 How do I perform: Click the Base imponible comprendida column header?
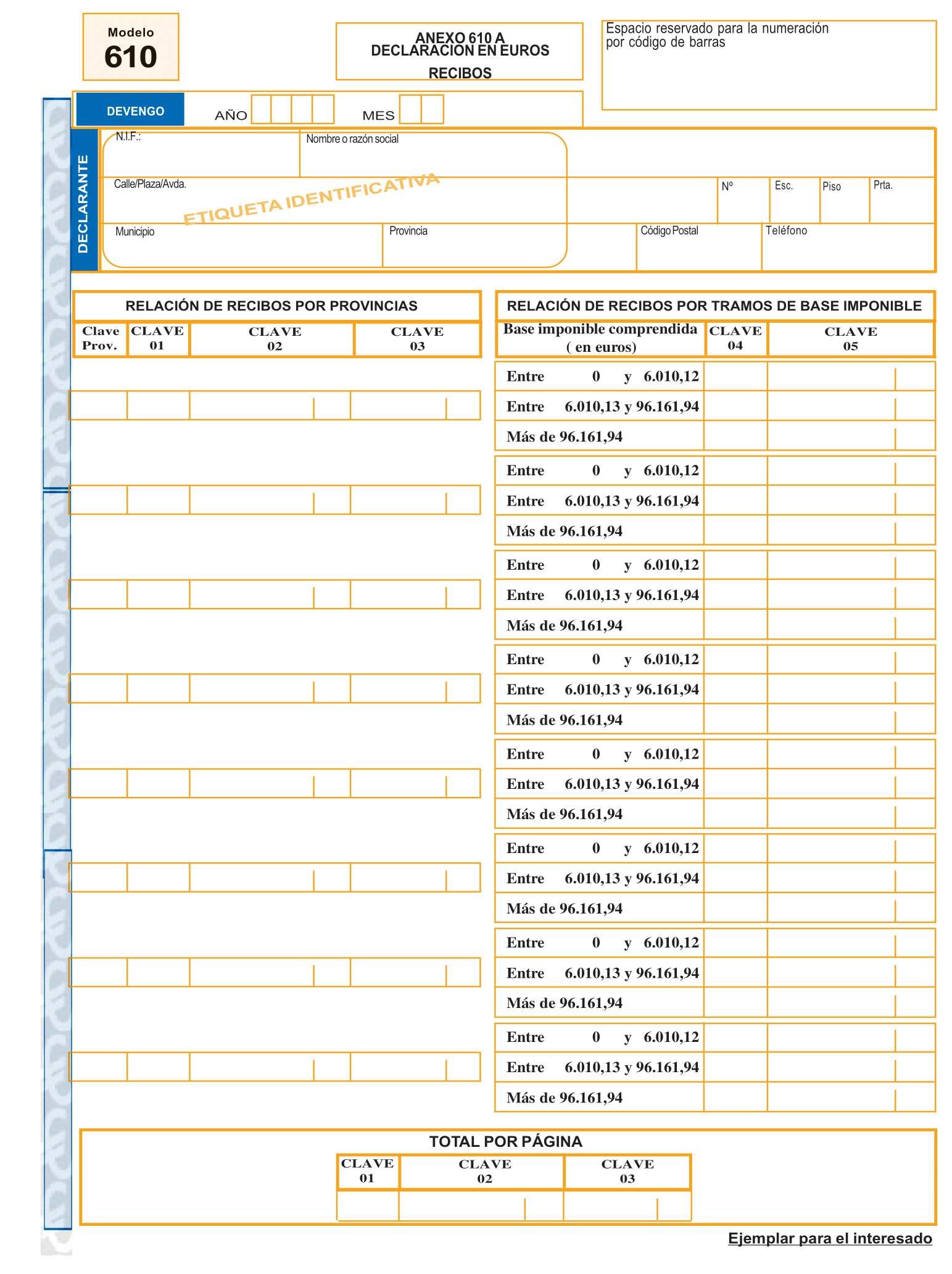tap(601, 338)
